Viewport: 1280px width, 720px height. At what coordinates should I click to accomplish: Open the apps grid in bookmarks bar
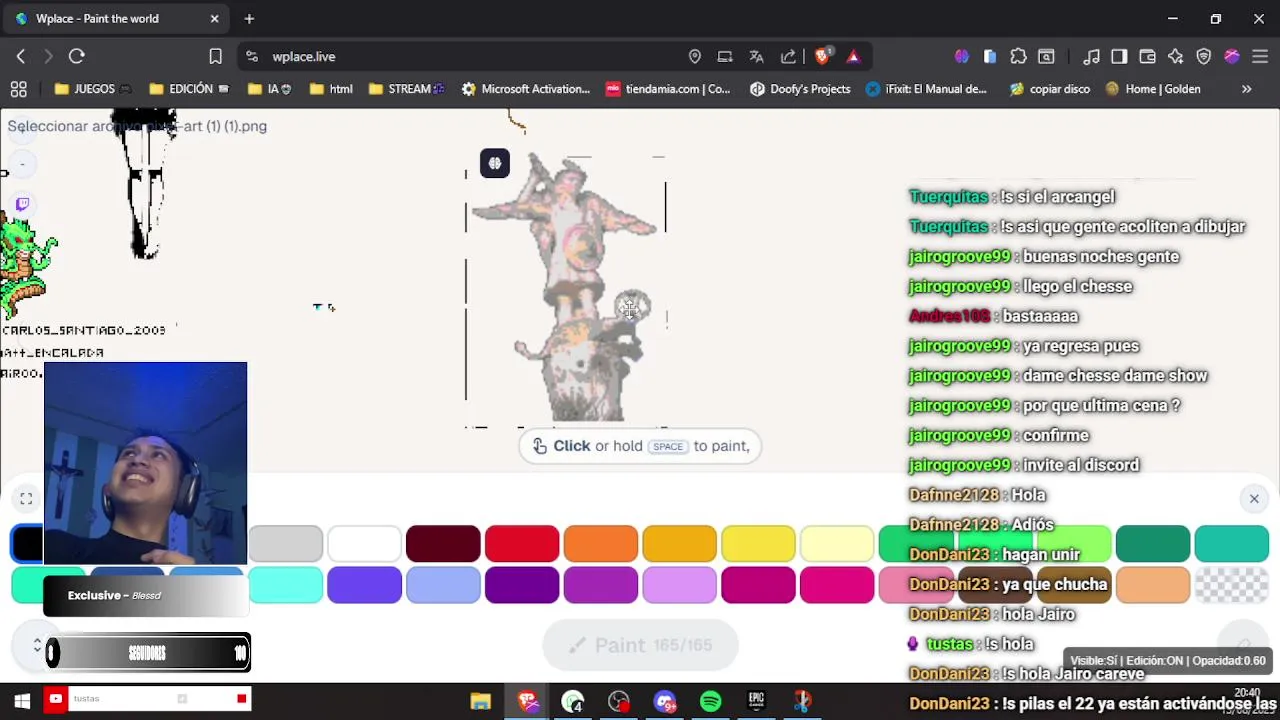[18, 89]
